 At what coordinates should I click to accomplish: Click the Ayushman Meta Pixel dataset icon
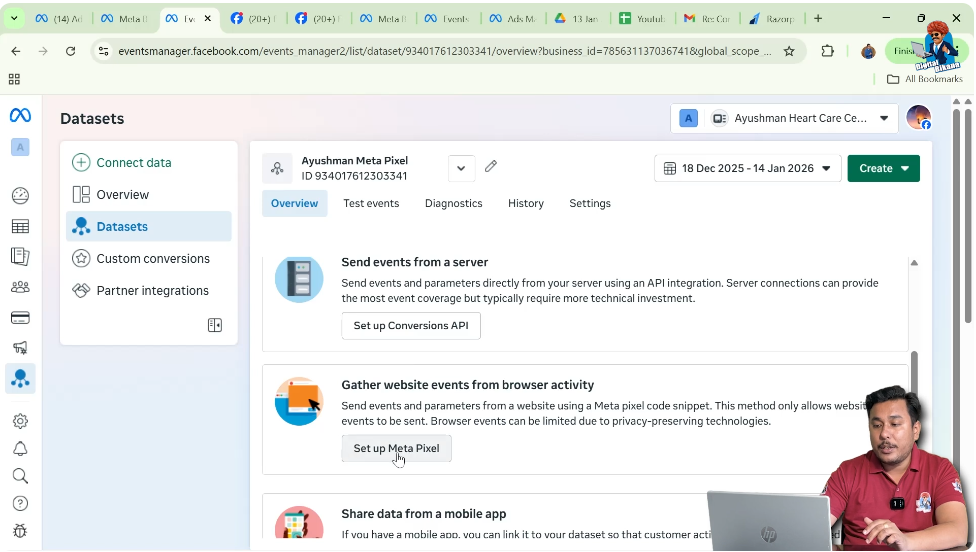(x=277, y=168)
